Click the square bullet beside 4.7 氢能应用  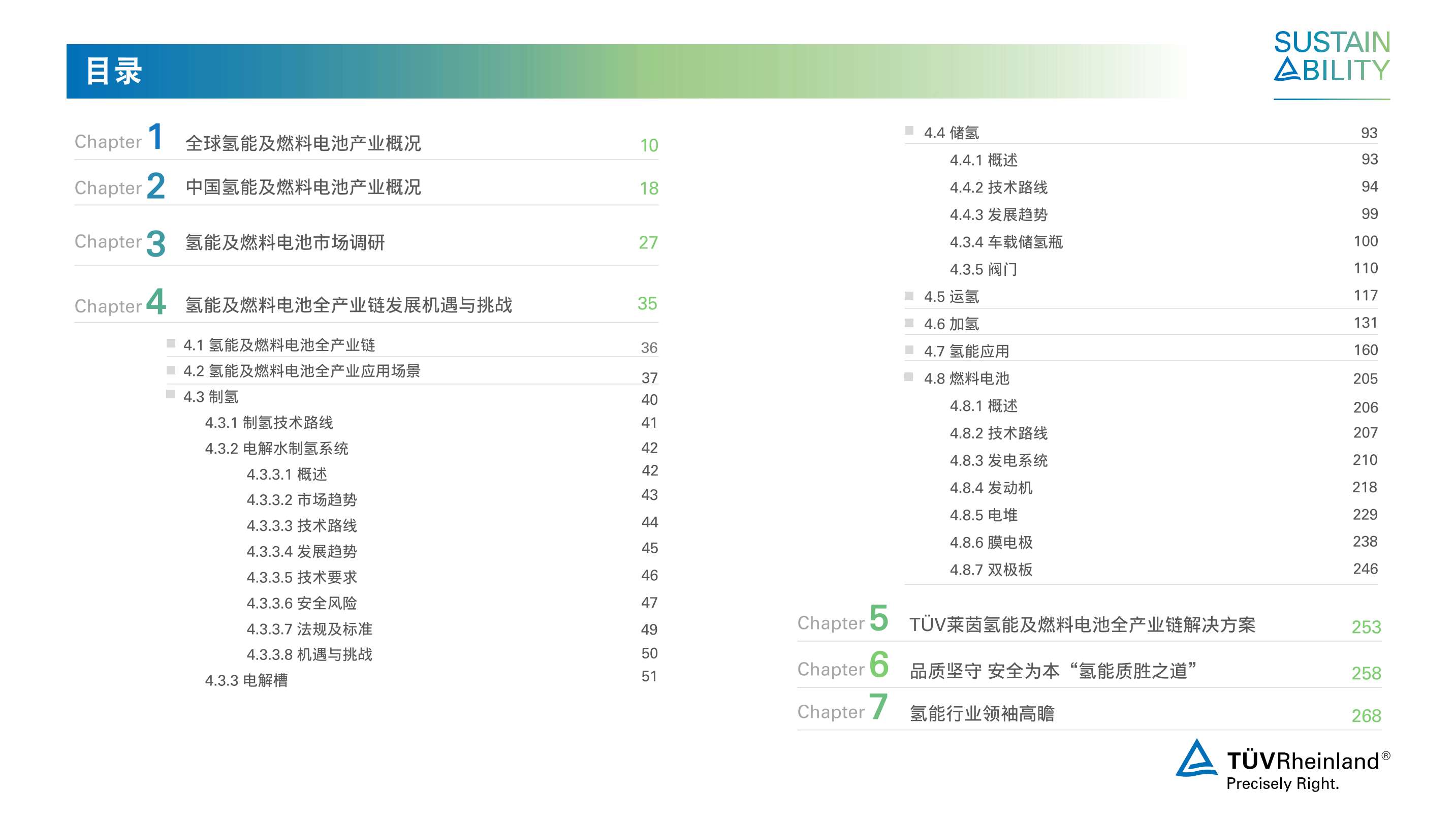909,350
